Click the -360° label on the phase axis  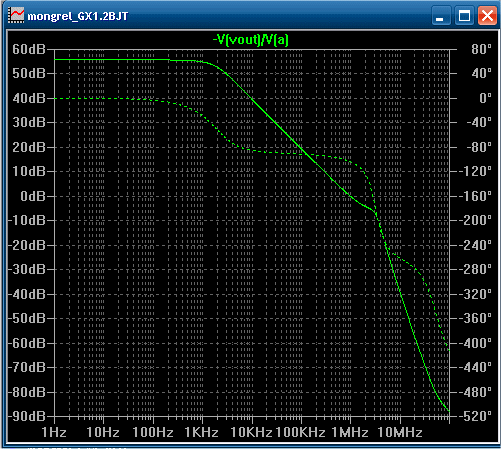tap(475, 318)
